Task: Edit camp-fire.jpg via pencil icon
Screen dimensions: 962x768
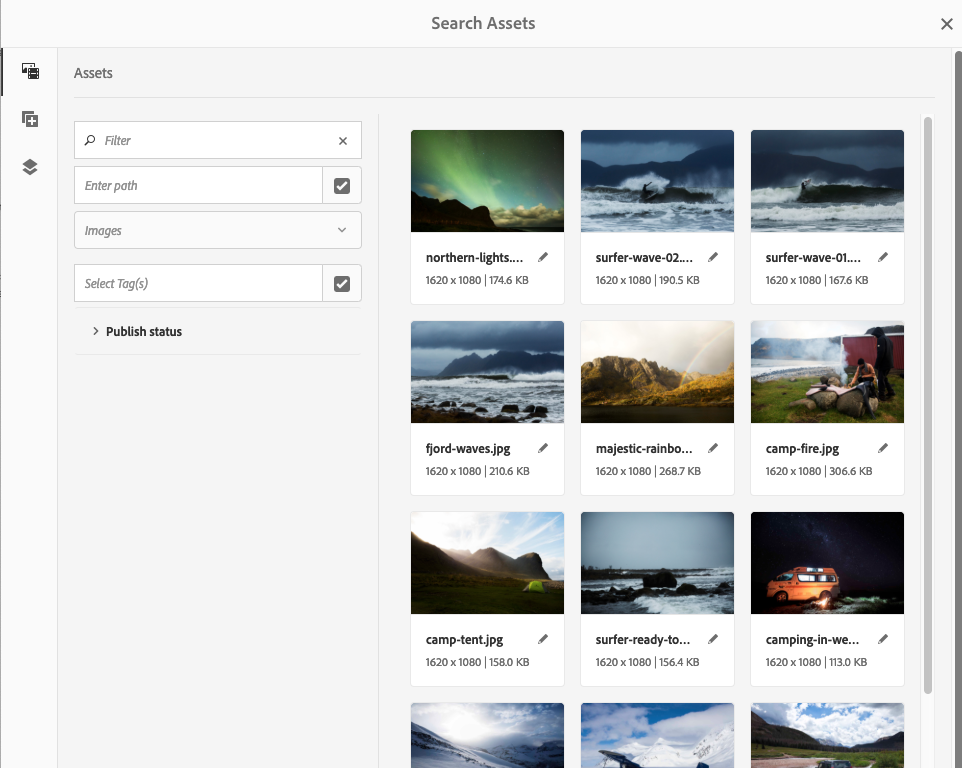Action: (x=883, y=448)
